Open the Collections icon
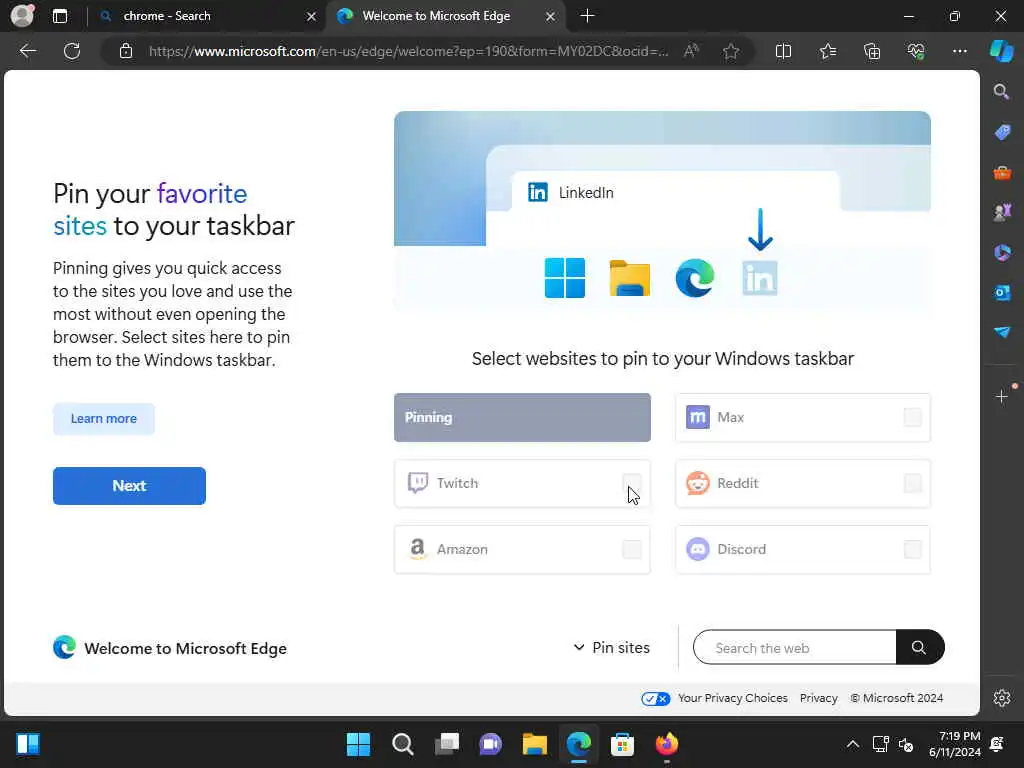The image size is (1024, 768). 872,51
